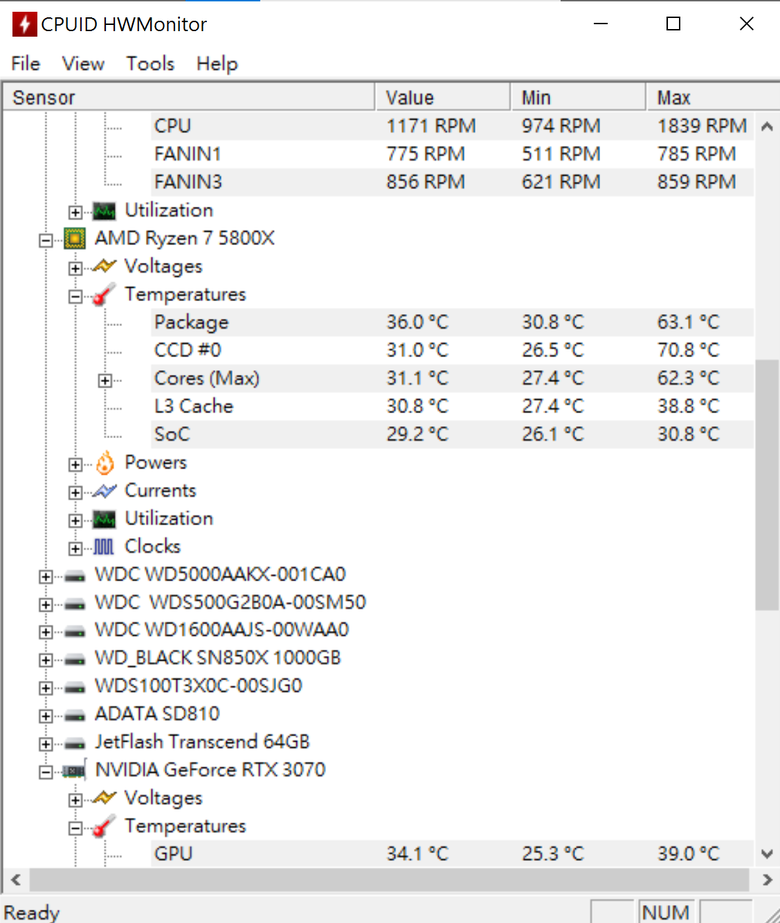Collapse the NVIDIA Temperatures node

(75, 828)
